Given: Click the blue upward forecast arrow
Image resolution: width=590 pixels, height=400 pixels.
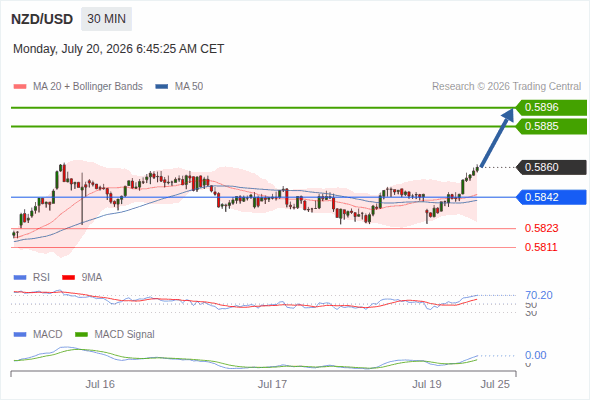Looking at the screenshot, I should coord(497,137).
